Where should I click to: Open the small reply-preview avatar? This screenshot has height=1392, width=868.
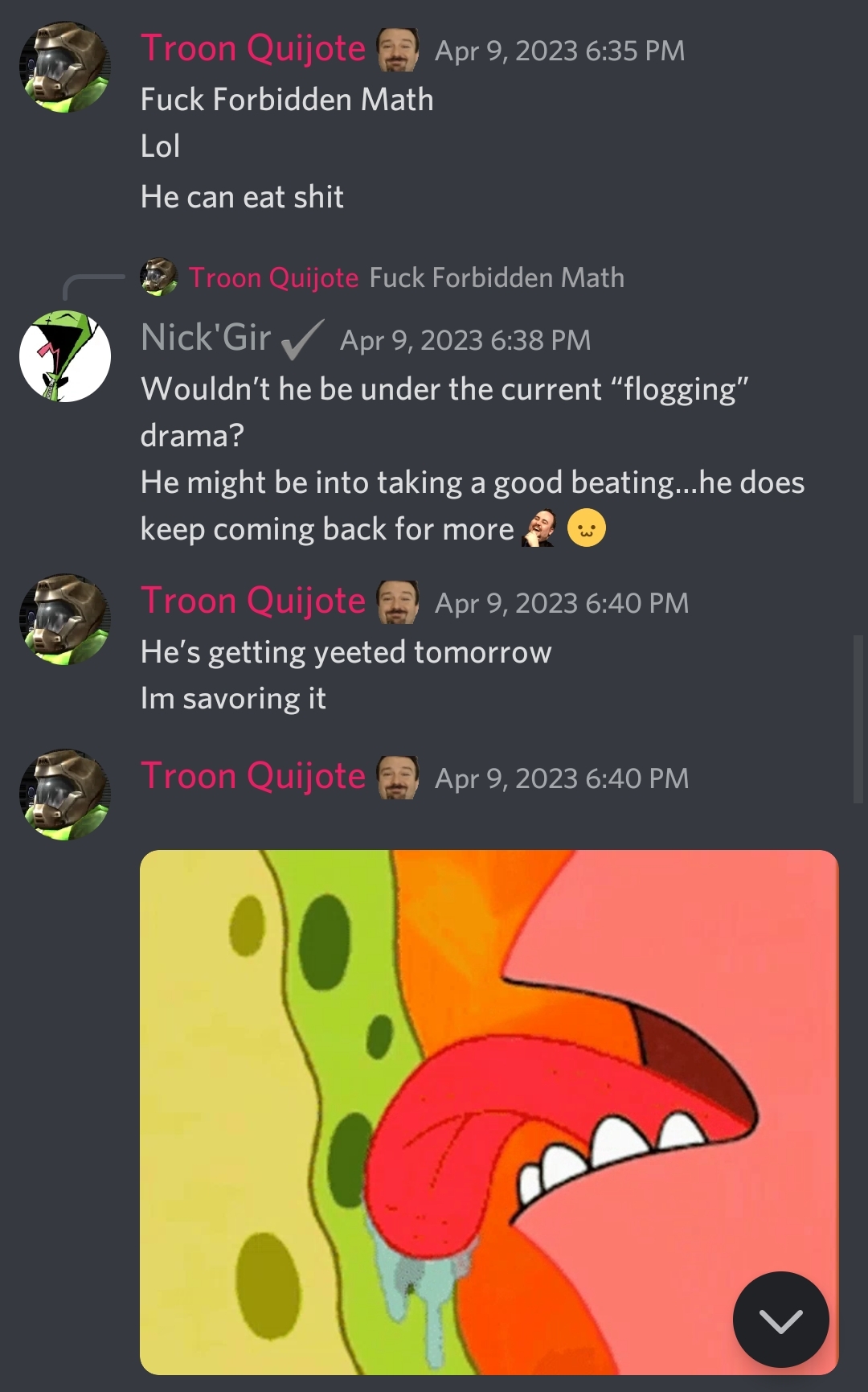[x=158, y=277]
